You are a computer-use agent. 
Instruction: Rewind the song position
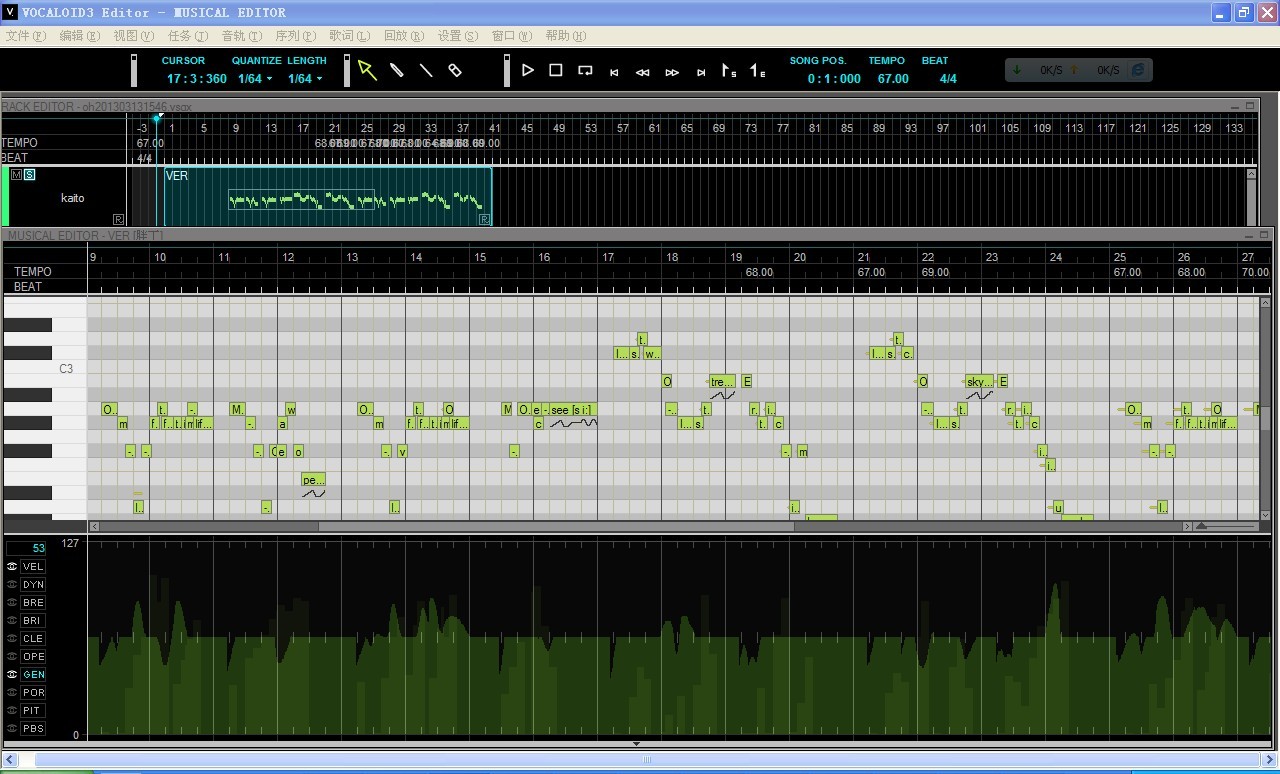point(643,72)
